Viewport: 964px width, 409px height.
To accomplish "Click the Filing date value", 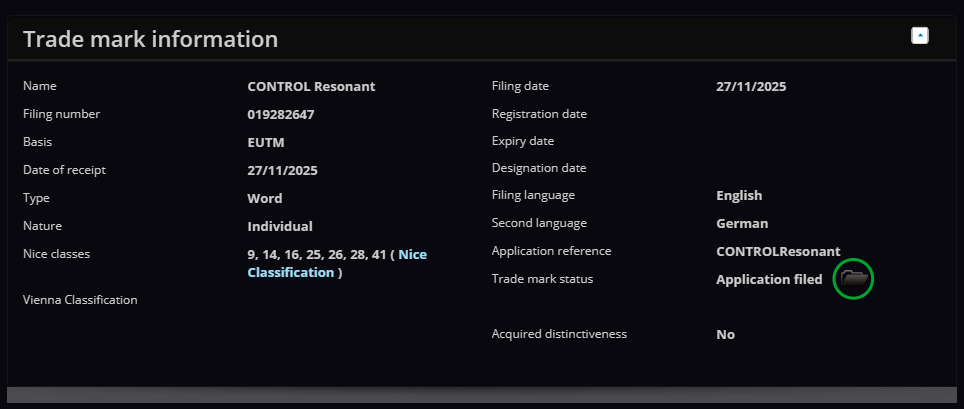I will 751,86.
